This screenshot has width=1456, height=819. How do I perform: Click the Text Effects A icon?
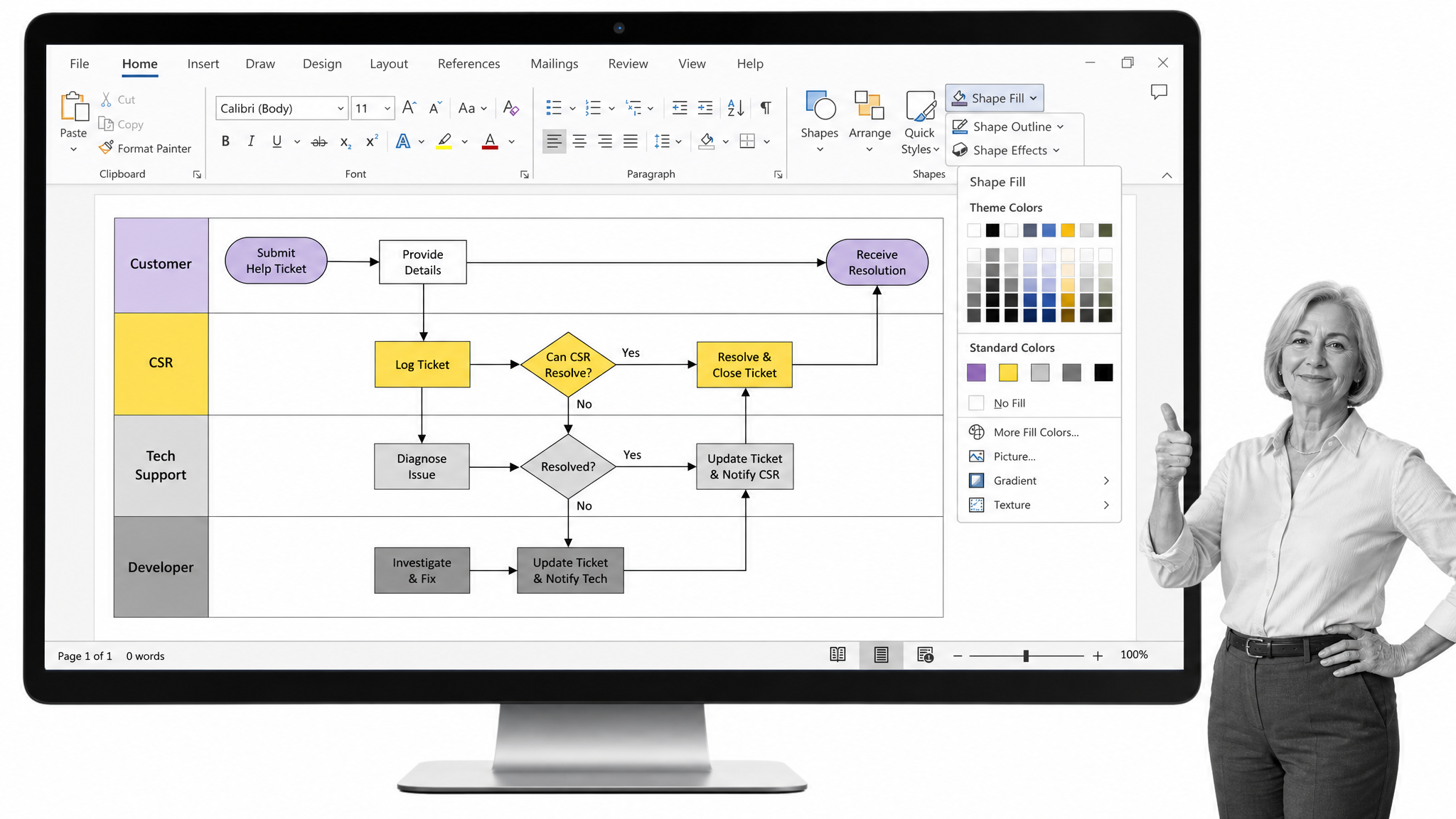pyautogui.click(x=403, y=141)
